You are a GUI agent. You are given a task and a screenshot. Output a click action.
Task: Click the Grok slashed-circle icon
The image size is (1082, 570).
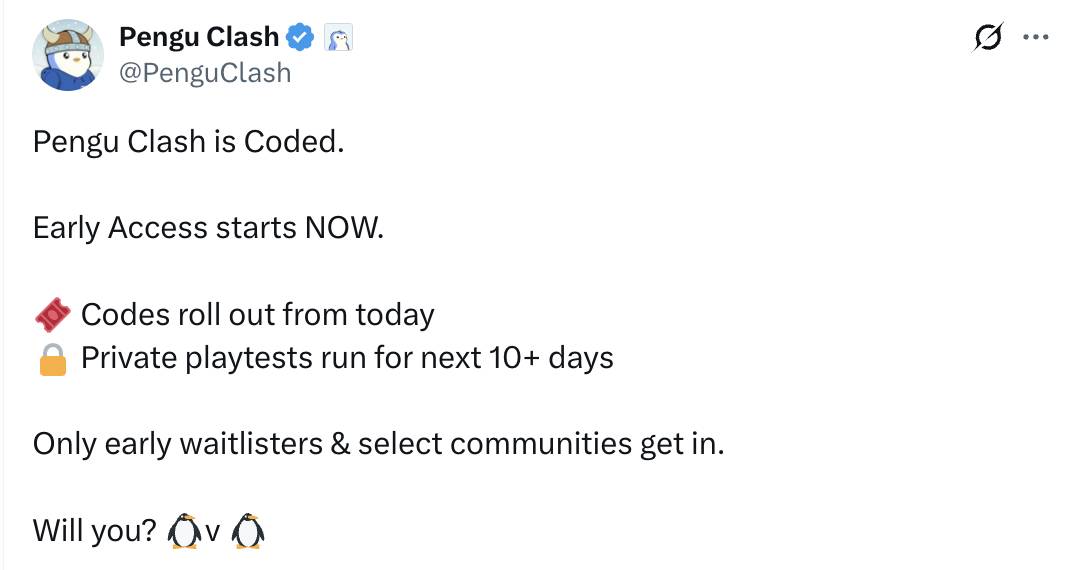987,37
